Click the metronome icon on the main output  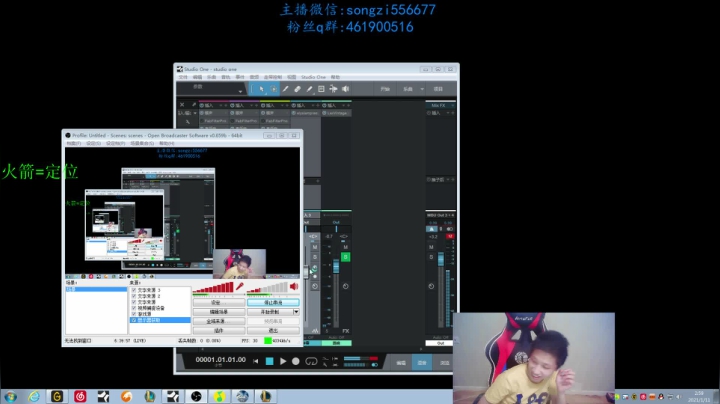pyautogui.click(x=431, y=229)
